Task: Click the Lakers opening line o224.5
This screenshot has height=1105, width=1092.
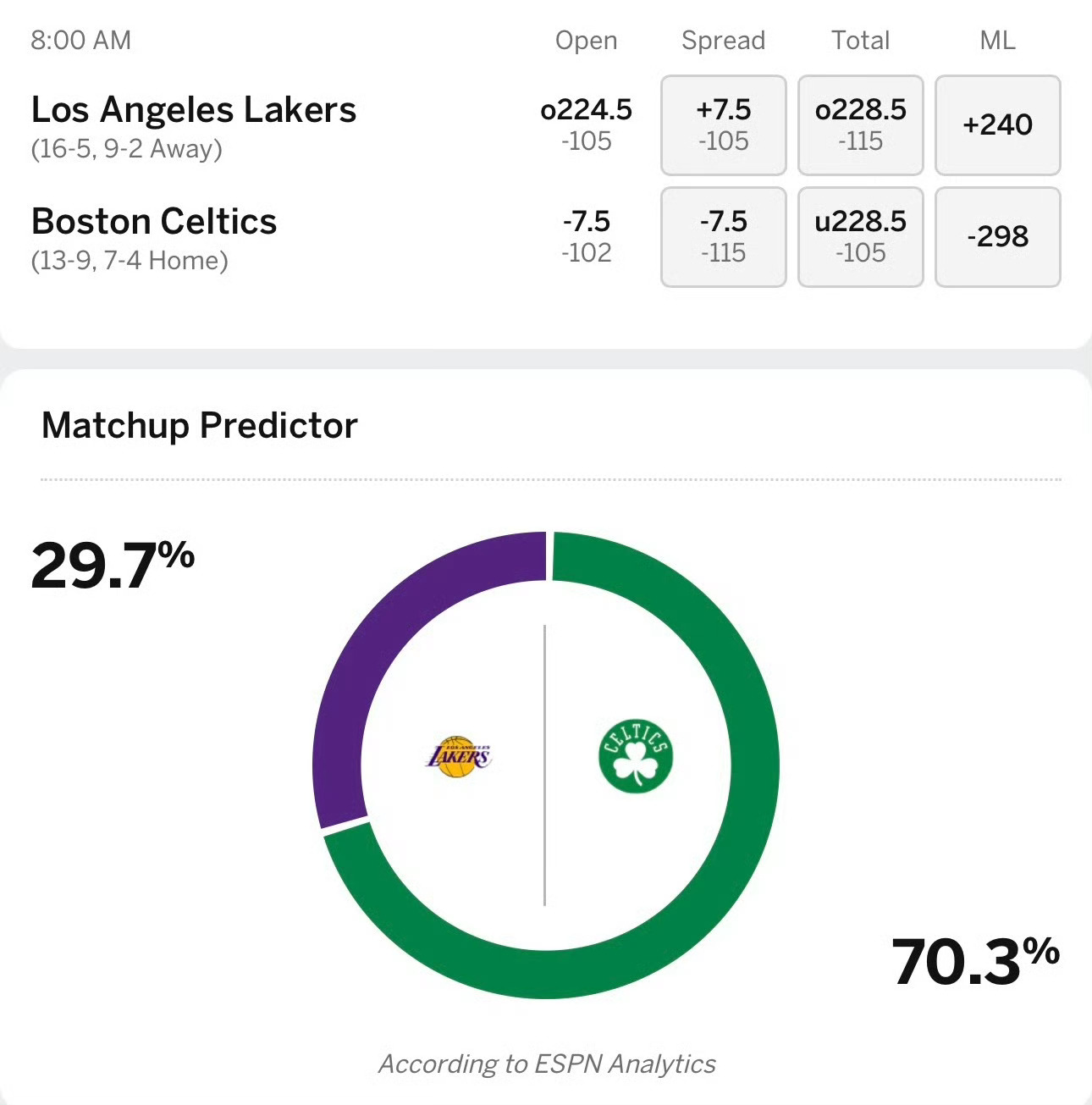Action: click(x=586, y=110)
